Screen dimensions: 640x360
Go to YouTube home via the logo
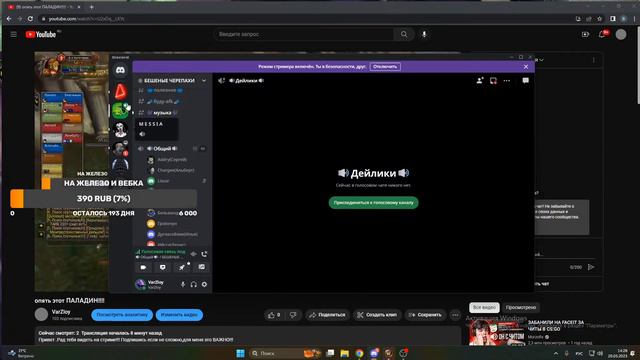click(41, 34)
